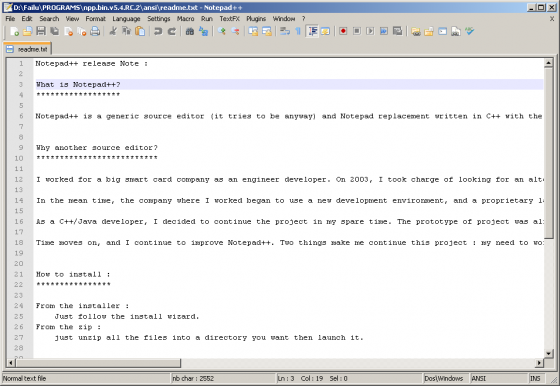Redo the action via toolbar arrow
The width and height of the screenshot is (560, 386).
coord(172,31)
